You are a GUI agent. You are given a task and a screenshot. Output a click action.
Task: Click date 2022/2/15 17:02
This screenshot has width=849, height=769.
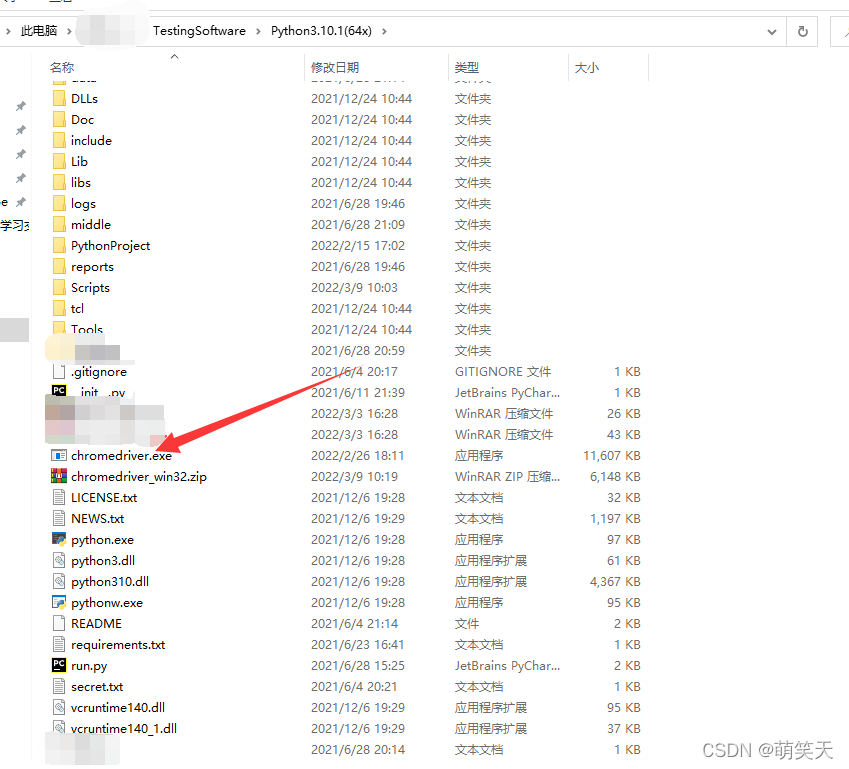(357, 246)
